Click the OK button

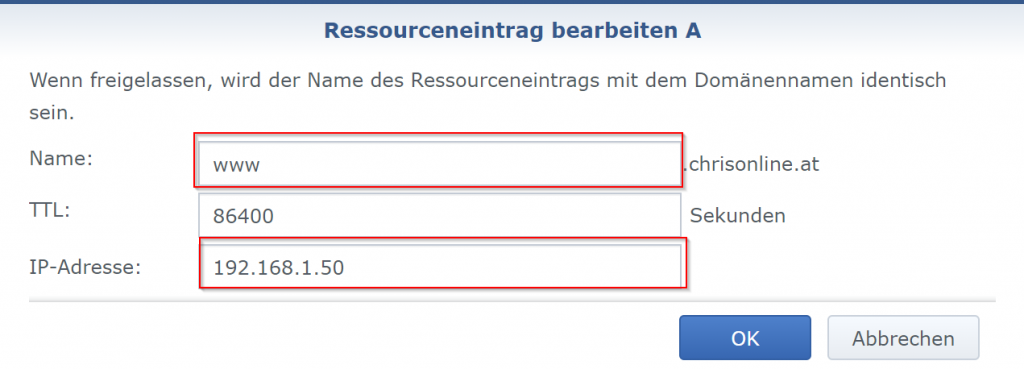pyautogui.click(x=744, y=338)
